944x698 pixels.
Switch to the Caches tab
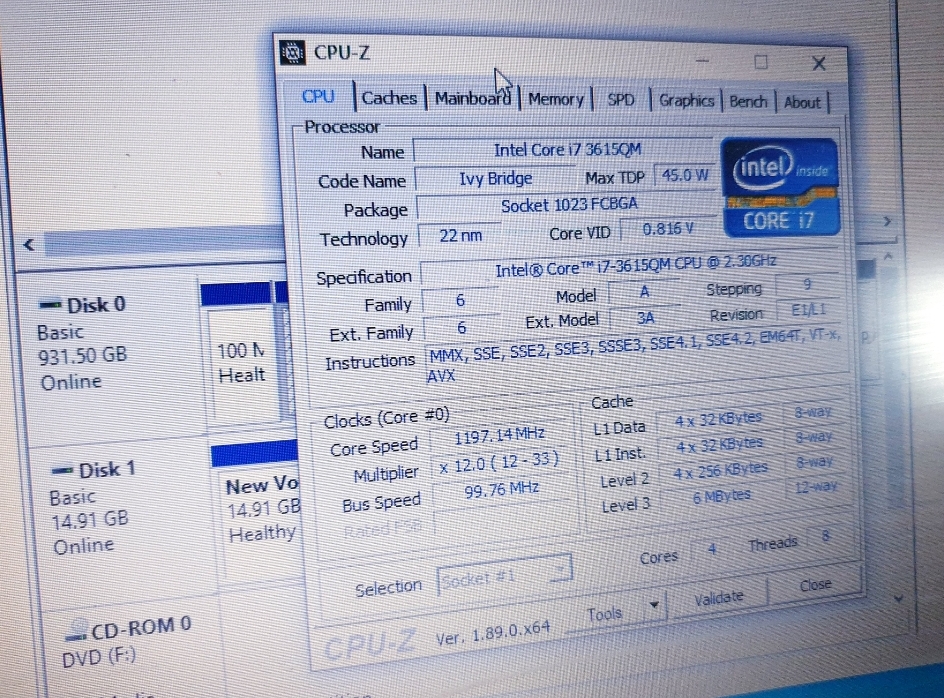tap(389, 98)
